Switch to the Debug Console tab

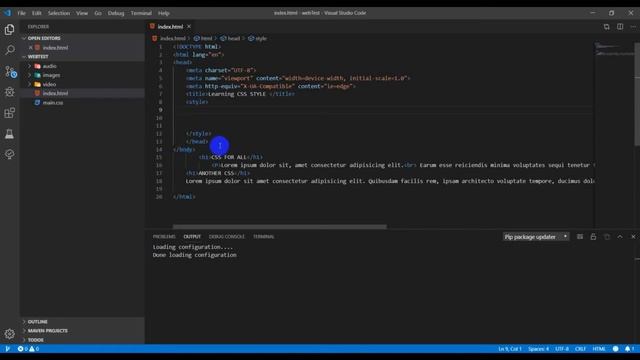coord(227,237)
